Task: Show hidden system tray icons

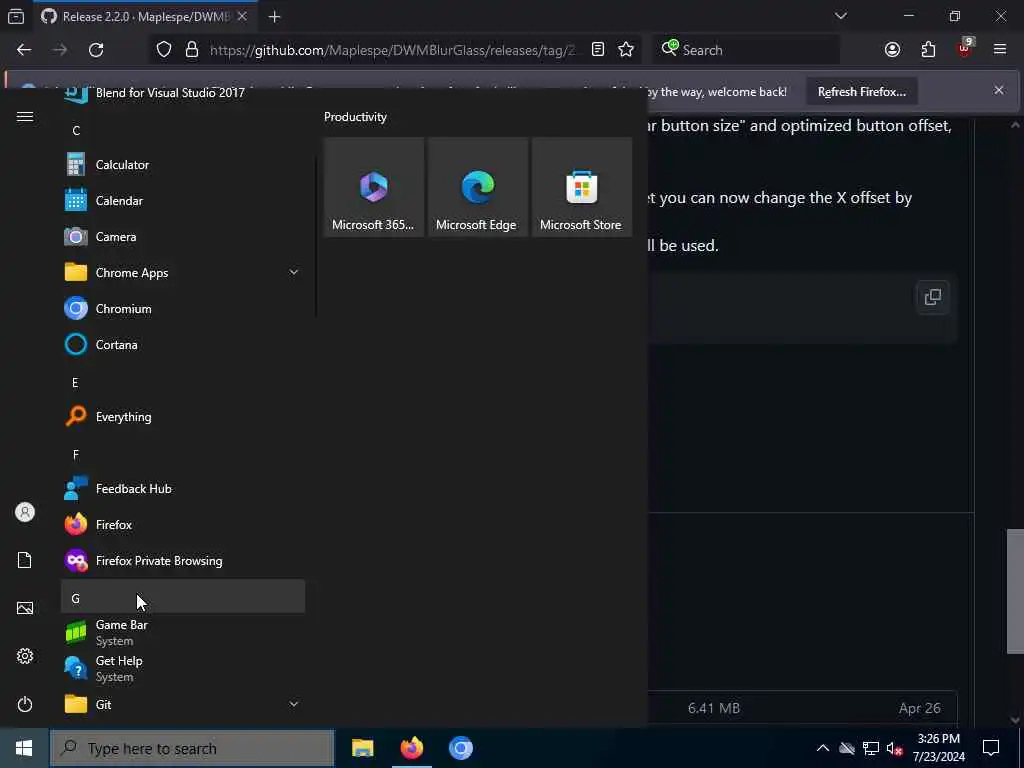Action: pyautogui.click(x=823, y=748)
